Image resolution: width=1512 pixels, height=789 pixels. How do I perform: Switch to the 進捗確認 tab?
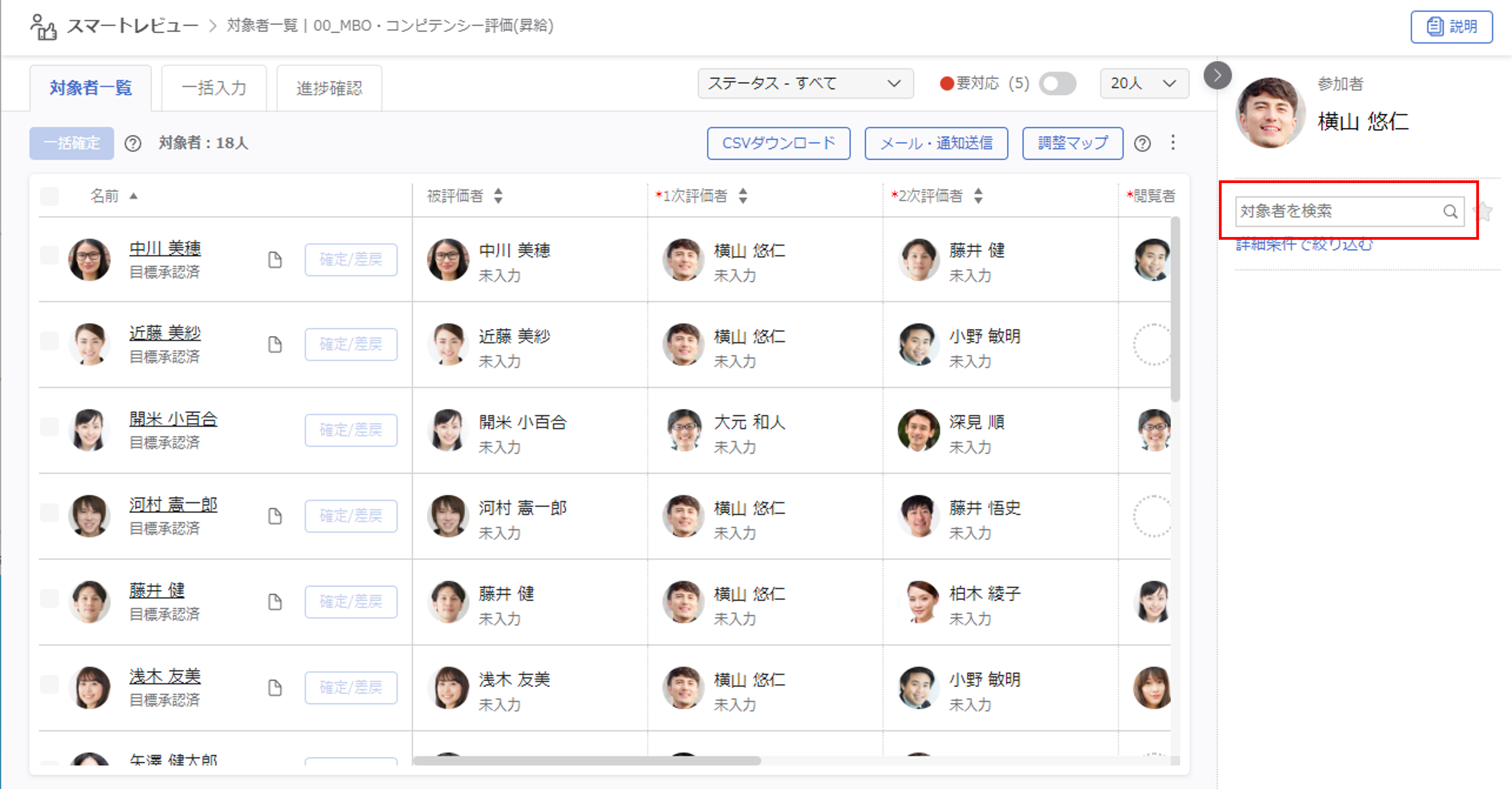point(329,88)
